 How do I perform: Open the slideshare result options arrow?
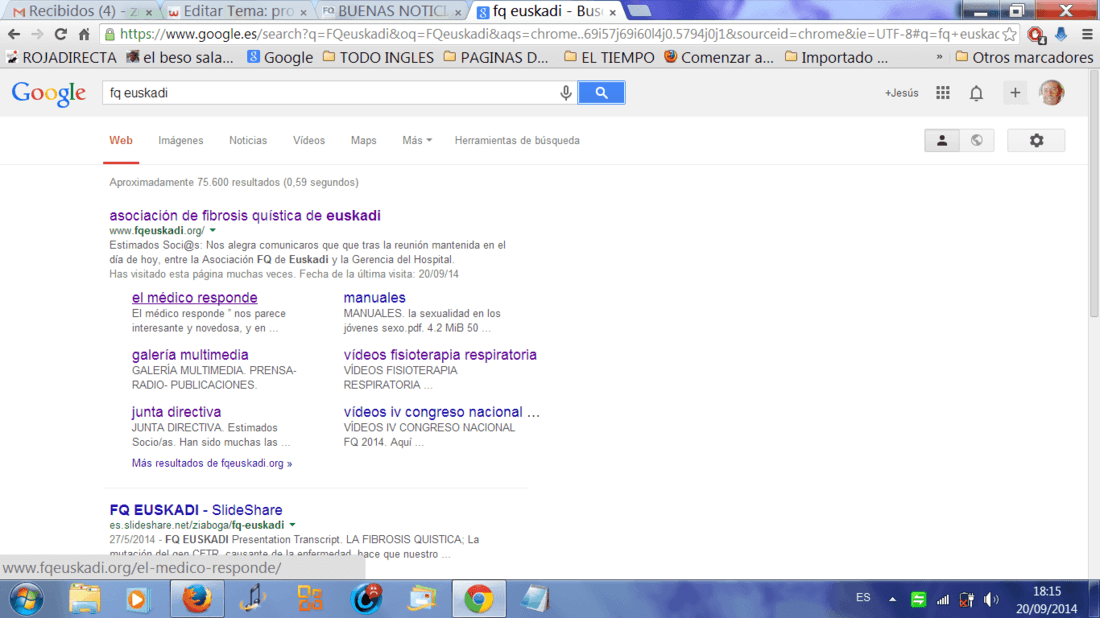pyautogui.click(x=293, y=525)
